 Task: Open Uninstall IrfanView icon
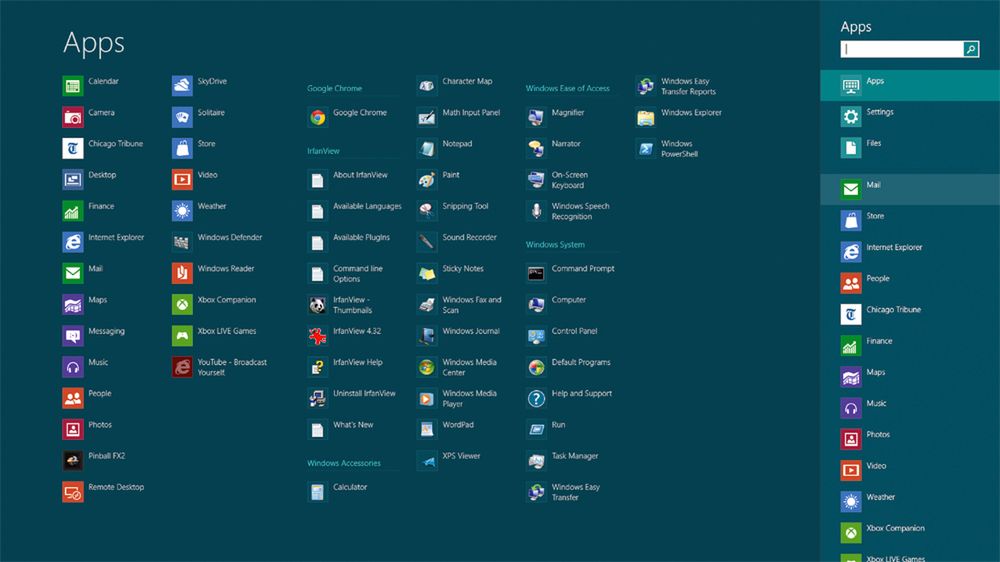click(318, 398)
